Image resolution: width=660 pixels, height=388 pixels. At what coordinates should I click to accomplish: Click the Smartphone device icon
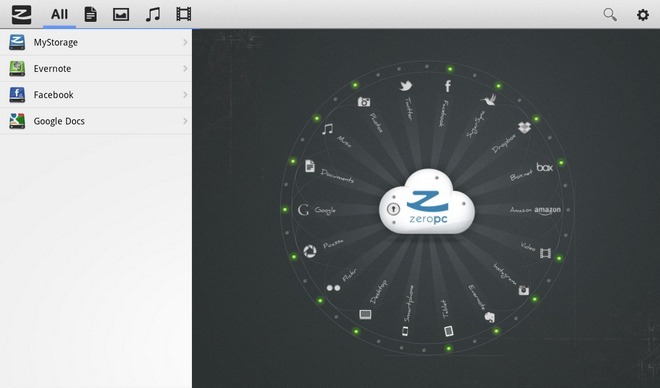405,331
